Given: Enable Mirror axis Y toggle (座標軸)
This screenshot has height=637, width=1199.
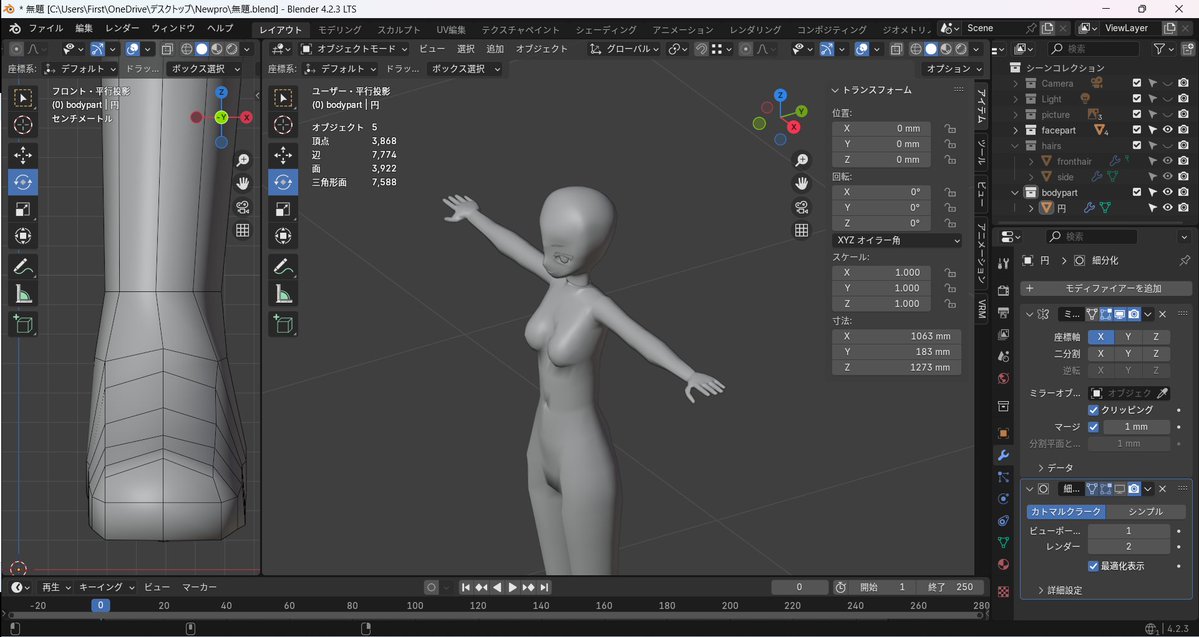Looking at the screenshot, I should [x=1128, y=336].
